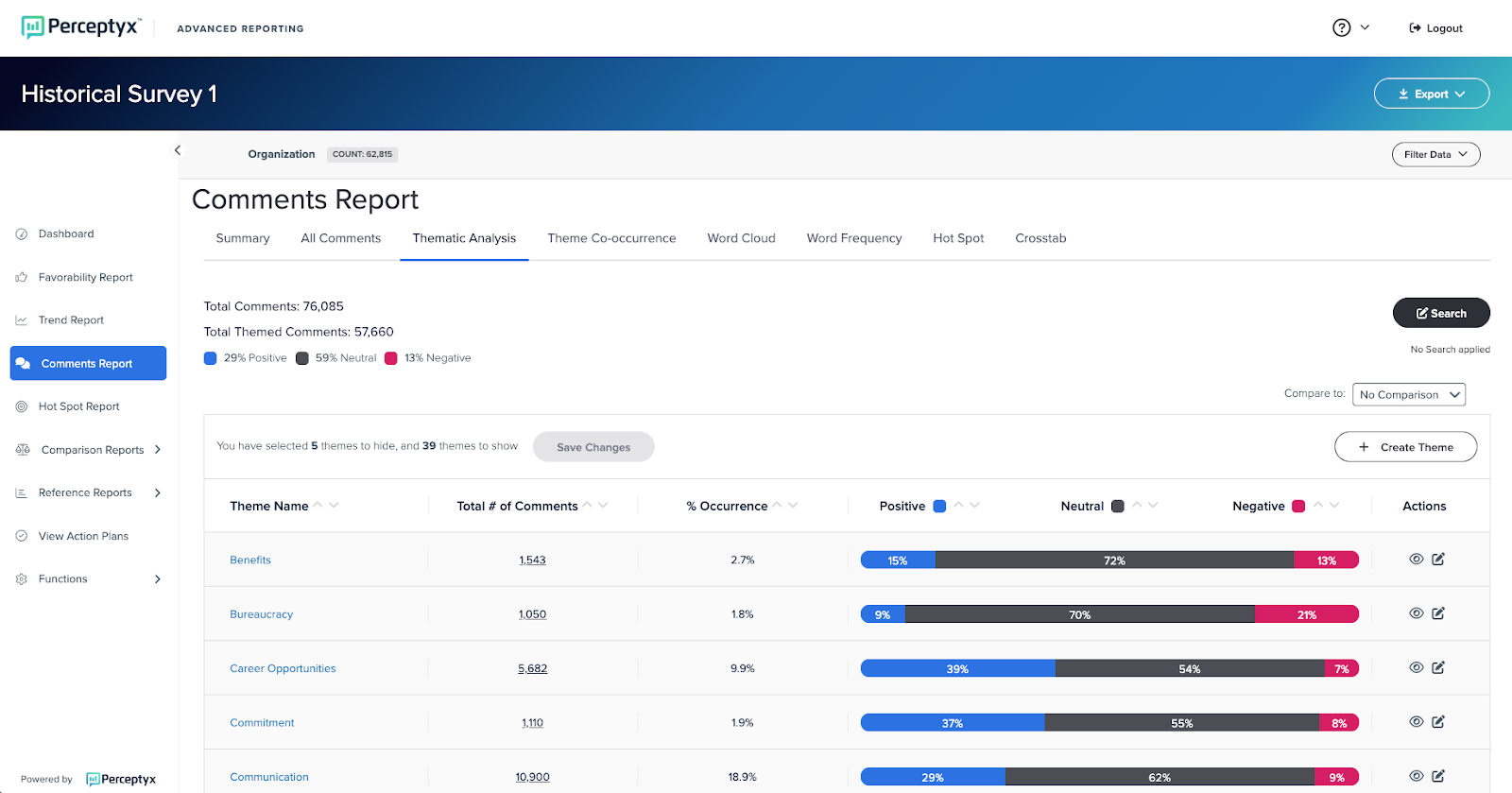The width and height of the screenshot is (1512, 793).
Task: Click the pink Negative legend swatch
Action: pyautogui.click(x=391, y=358)
